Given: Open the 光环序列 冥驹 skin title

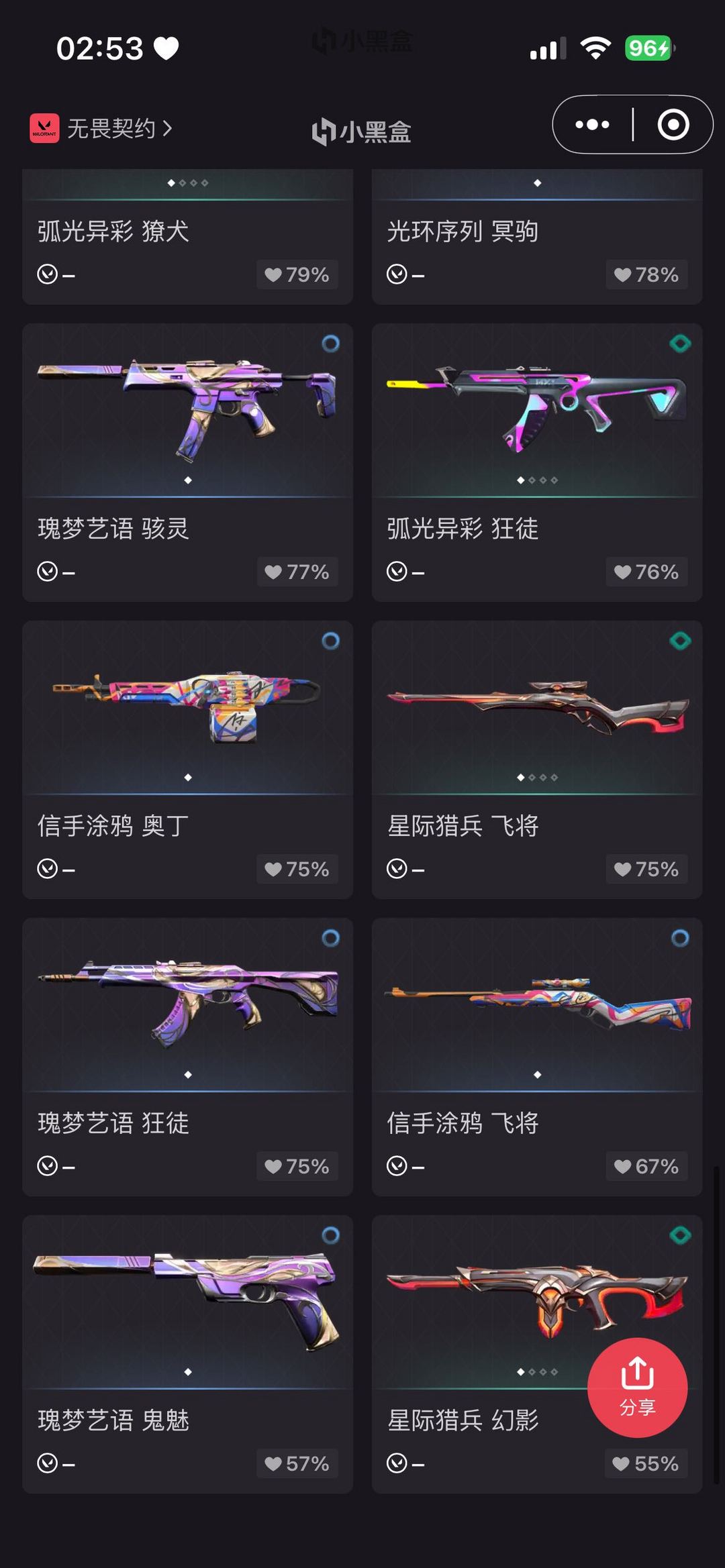Looking at the screenshot, I should pyautogui.click(x=463, y=231).
